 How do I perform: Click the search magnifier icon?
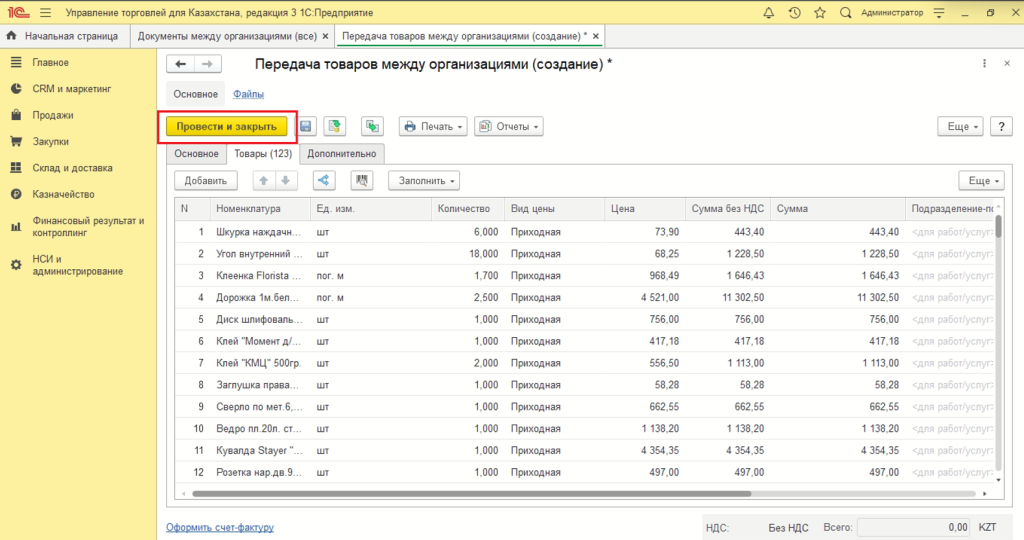[845, 12]
